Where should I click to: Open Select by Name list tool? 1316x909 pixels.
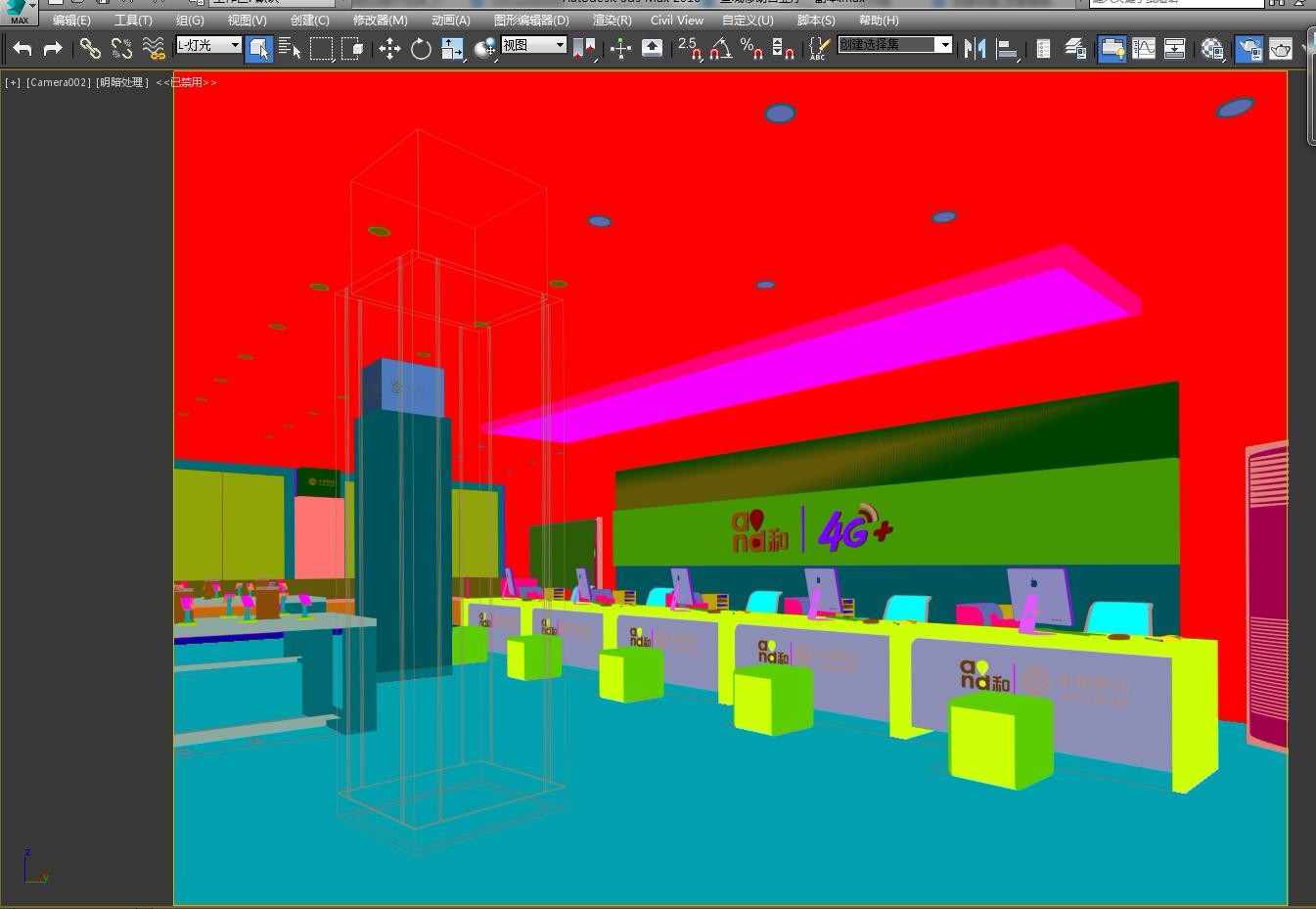290,48
